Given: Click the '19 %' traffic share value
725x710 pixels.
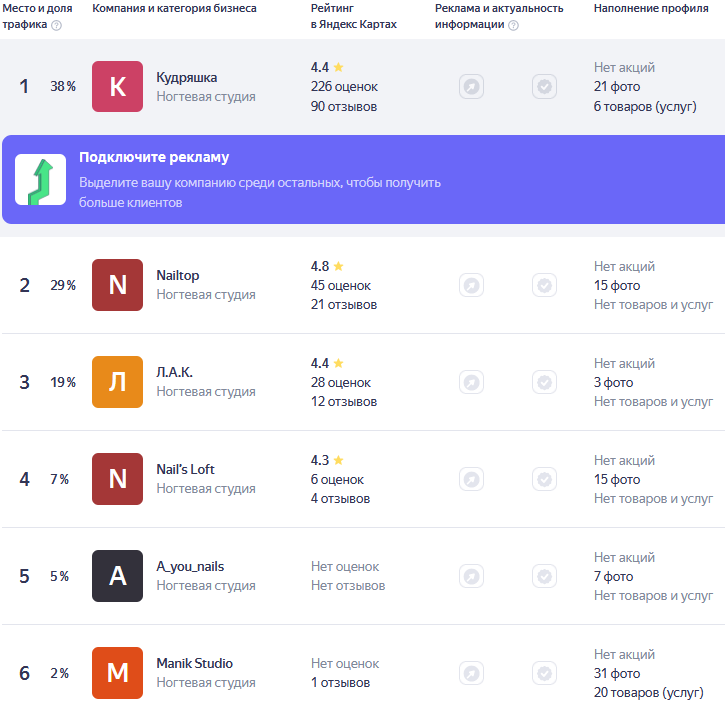Looking at the screenshot, I should coord(63,382).
